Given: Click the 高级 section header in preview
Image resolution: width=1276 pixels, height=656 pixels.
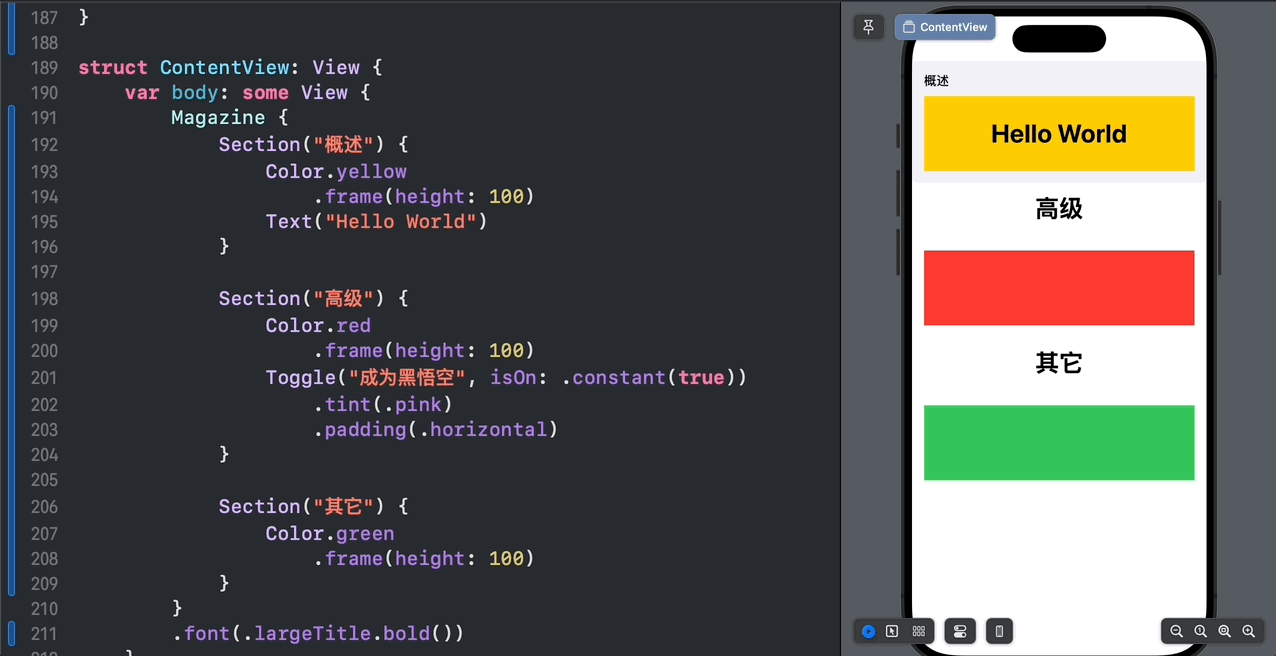Looking at the screenshot, I should (1059, 209).
